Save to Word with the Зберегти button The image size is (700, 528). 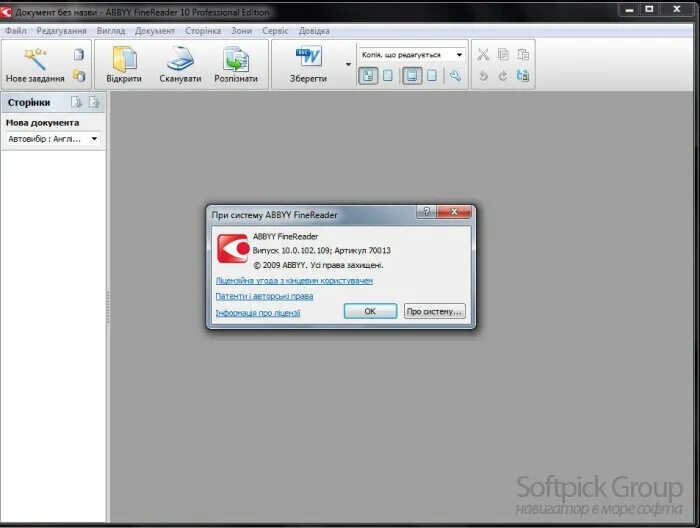(x=308, y=65)
